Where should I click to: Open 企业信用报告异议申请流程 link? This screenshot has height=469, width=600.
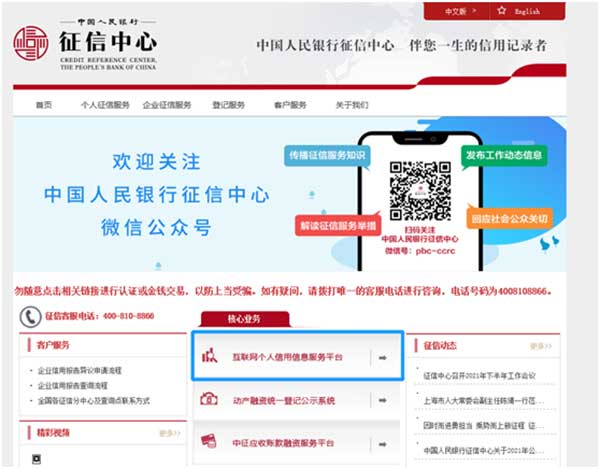click(x=80, y=370)
